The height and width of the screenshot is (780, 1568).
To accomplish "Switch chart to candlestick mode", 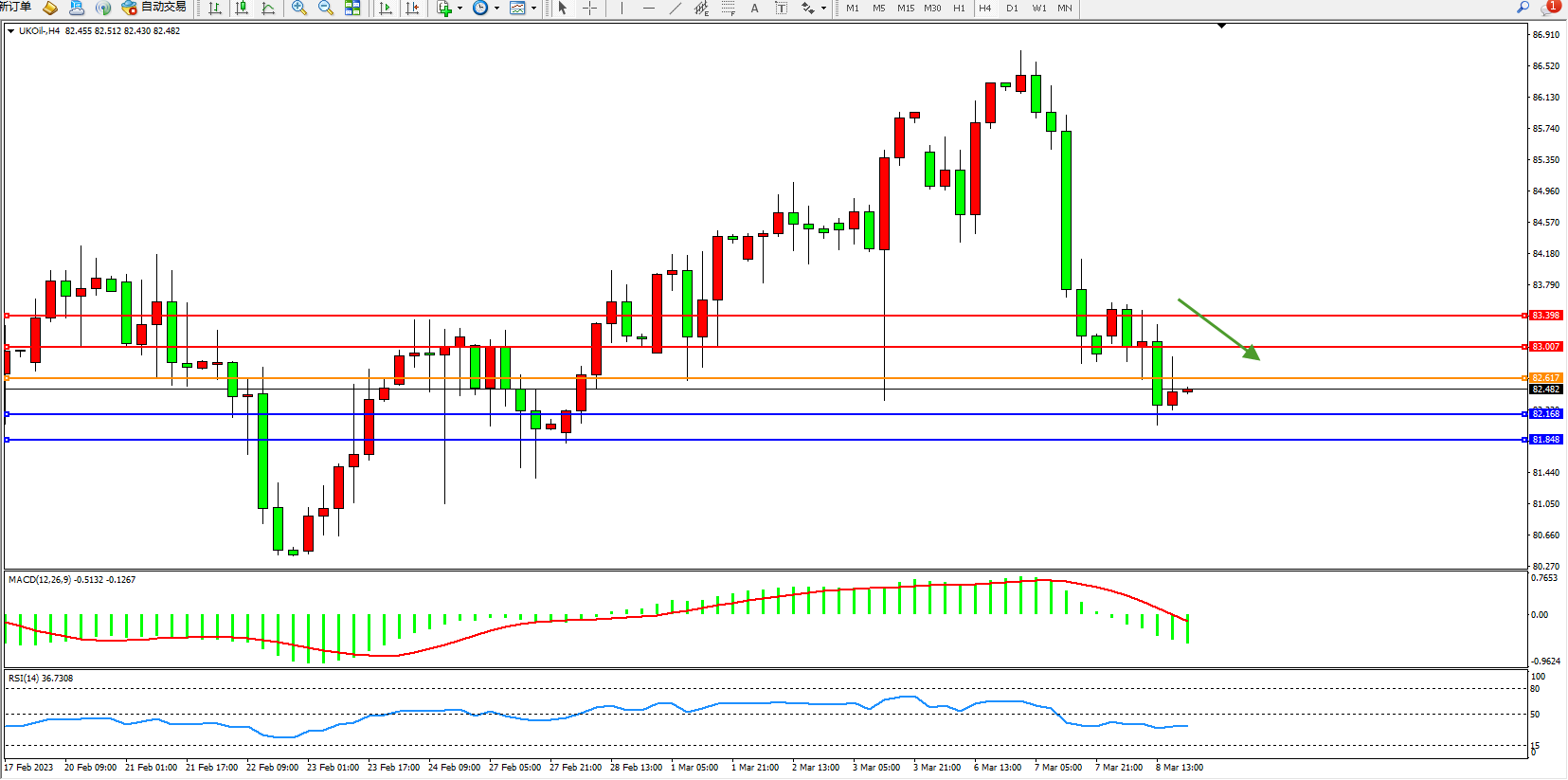I will pyautogui.click(x=242, y=9).
